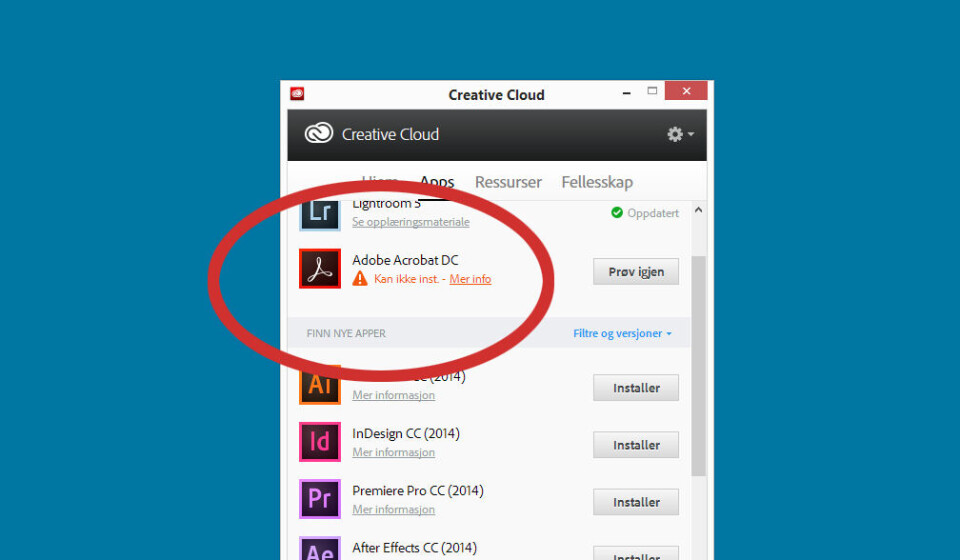The image size is (960, 560).
Task: Expand the Filtre og versjoner dropdown
Action: click(x=622, y=333)
